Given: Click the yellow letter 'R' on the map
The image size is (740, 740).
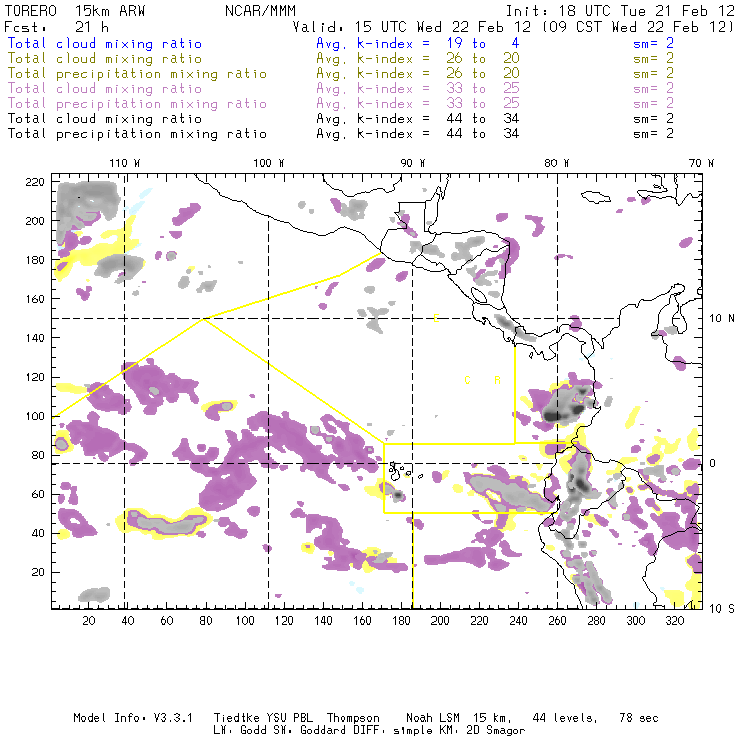Looking at the screenshot, I should coord(497,380).
